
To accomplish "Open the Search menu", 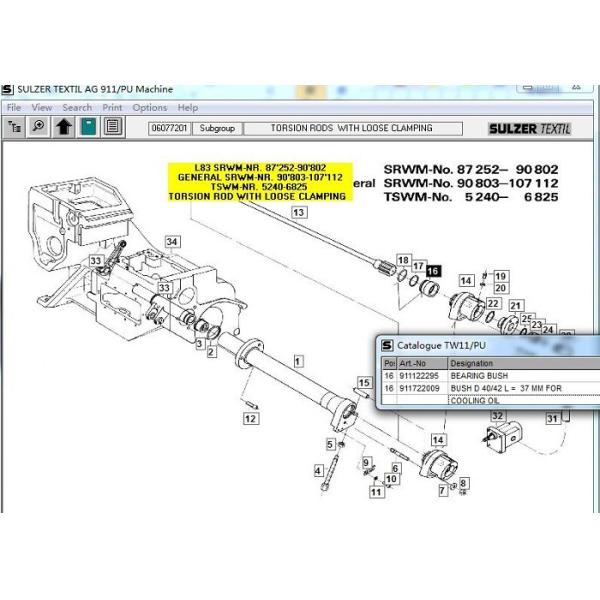I will pos(77,107).
